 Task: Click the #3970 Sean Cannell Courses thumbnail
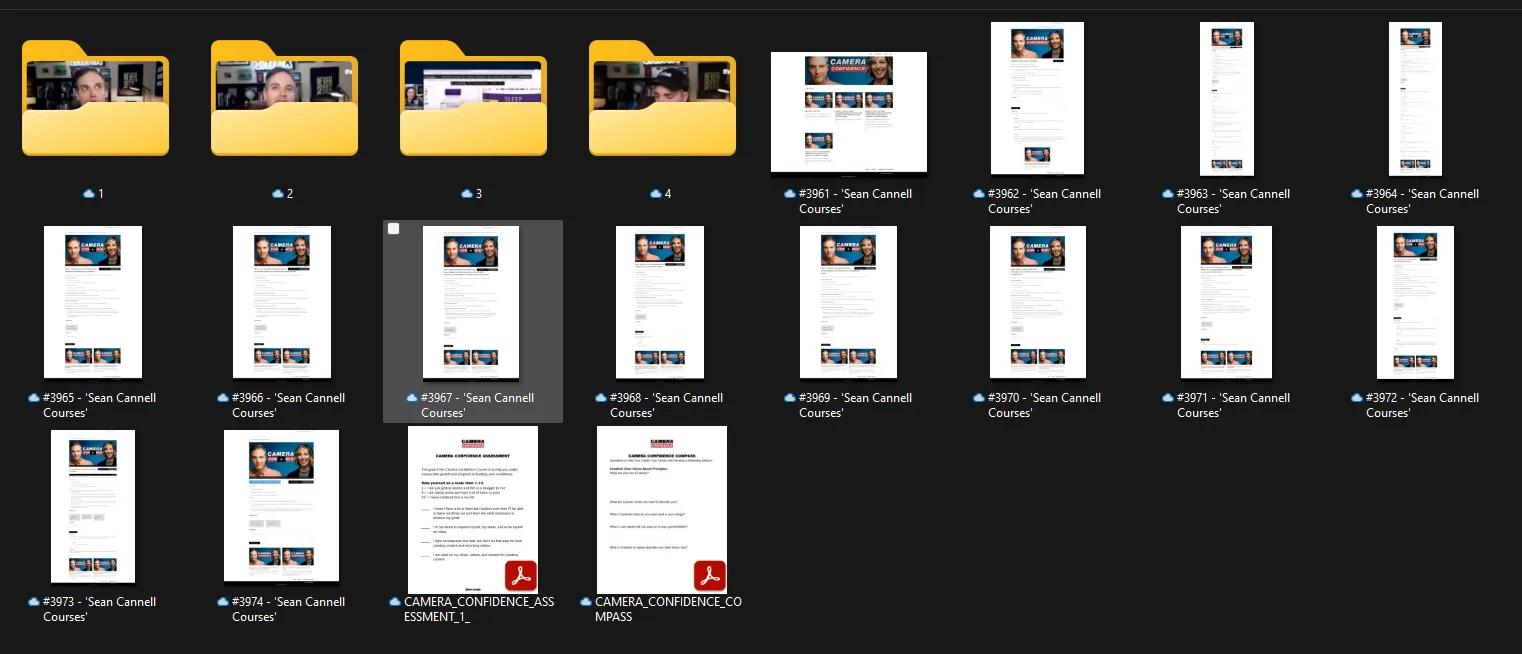[x=1038, y=302]
